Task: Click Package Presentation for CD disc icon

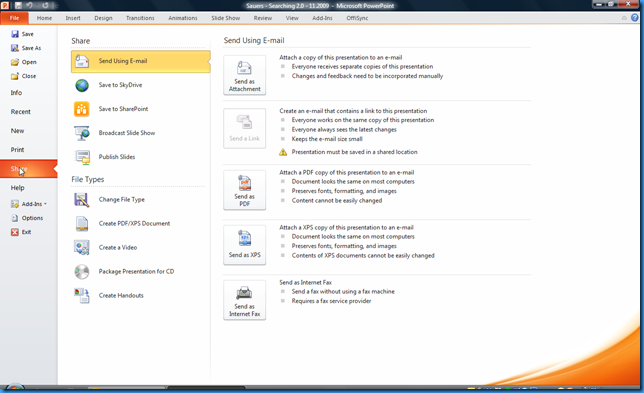Action: click(82, 271)
